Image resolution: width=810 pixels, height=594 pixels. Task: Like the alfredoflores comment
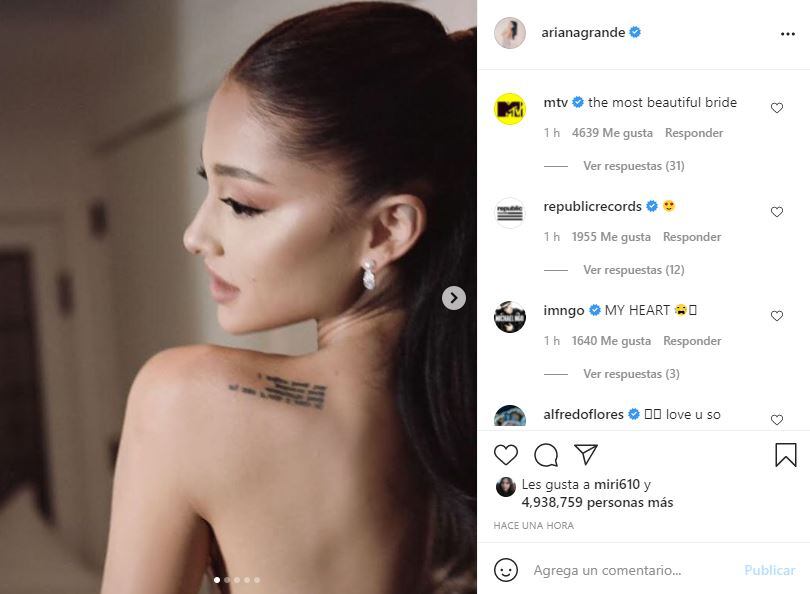pyautogui.click(x=777, y=419)
